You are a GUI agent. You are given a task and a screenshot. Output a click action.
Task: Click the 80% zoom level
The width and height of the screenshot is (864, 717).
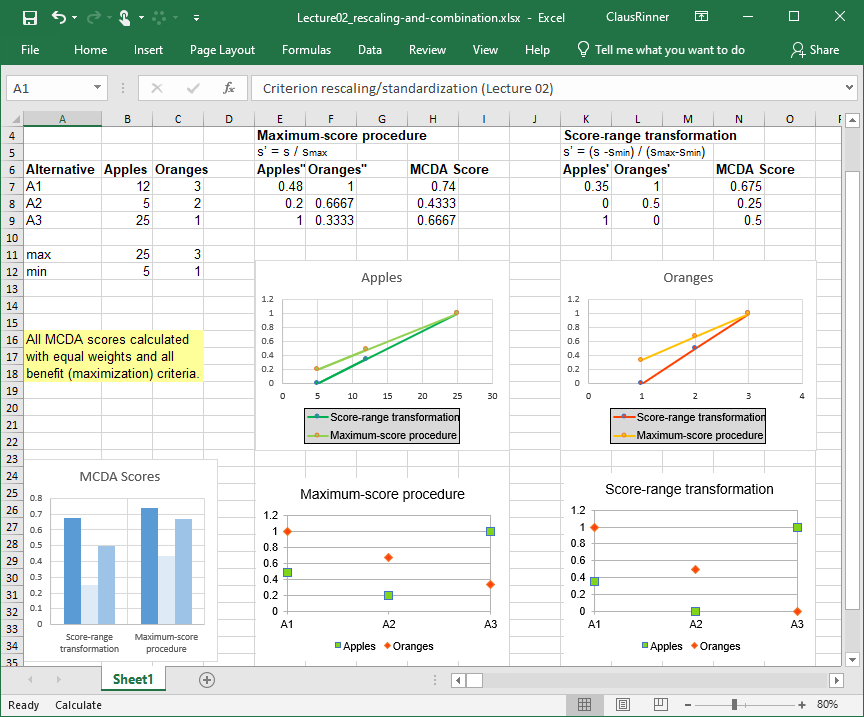click(x=828, y=704)
